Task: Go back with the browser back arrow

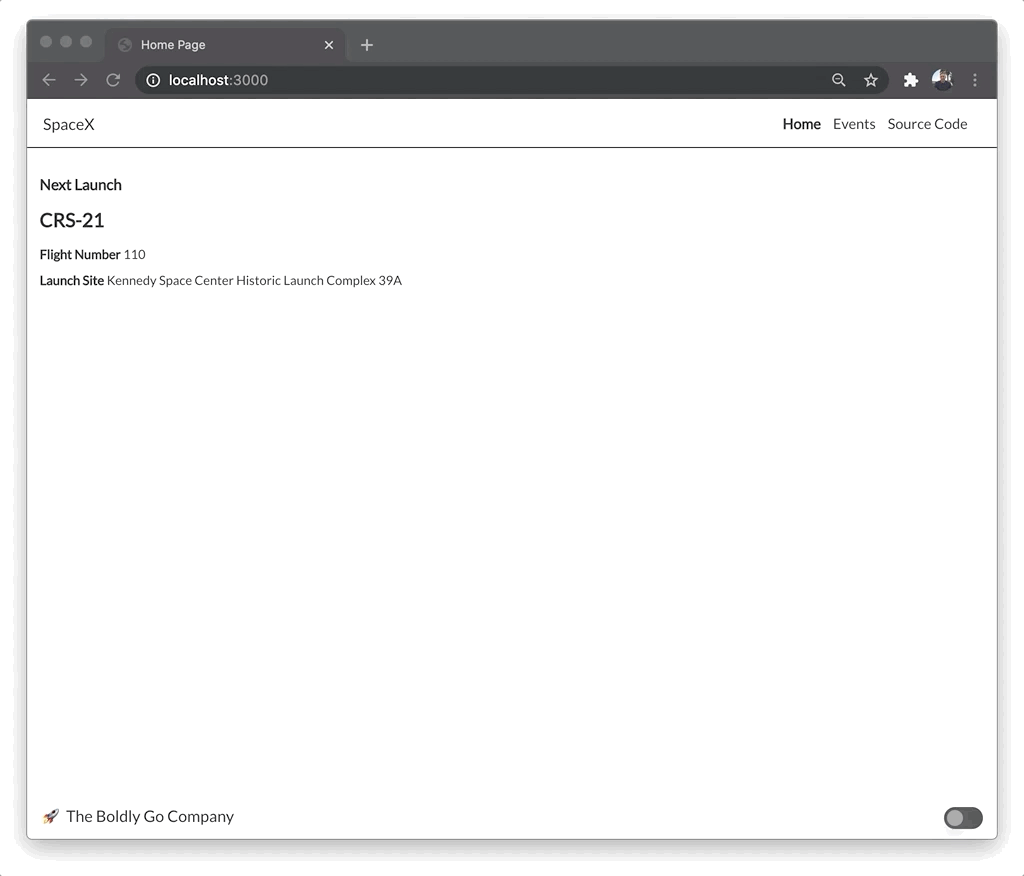Action: [x=49, y=80]
